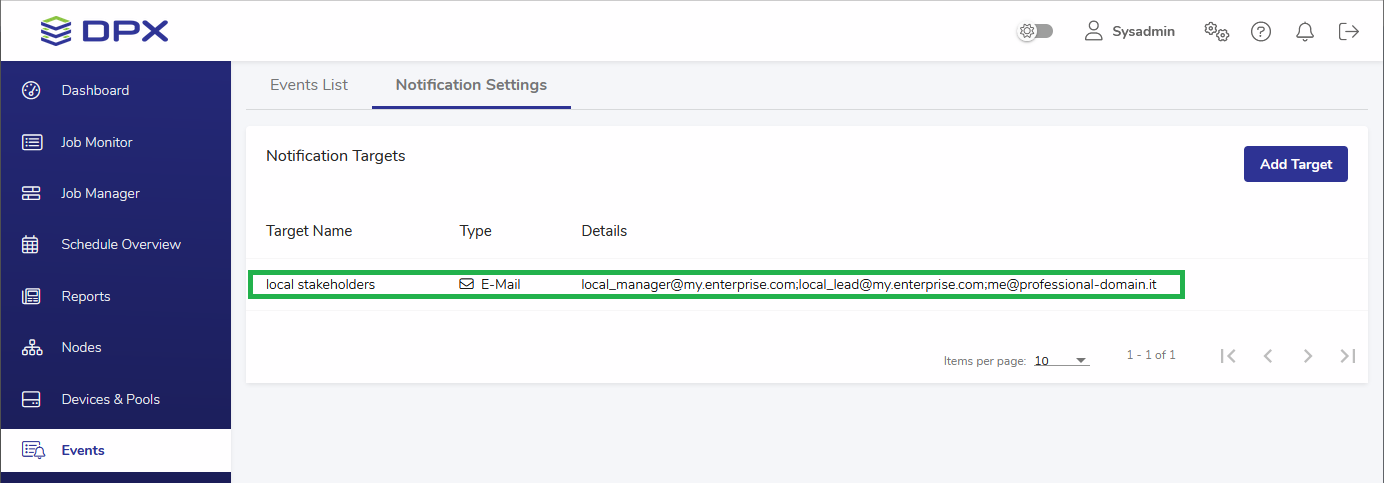The height and width of the screenshot is (483, 1384).
Task: Select the Notification Settings tab
Action: point(471,85)
